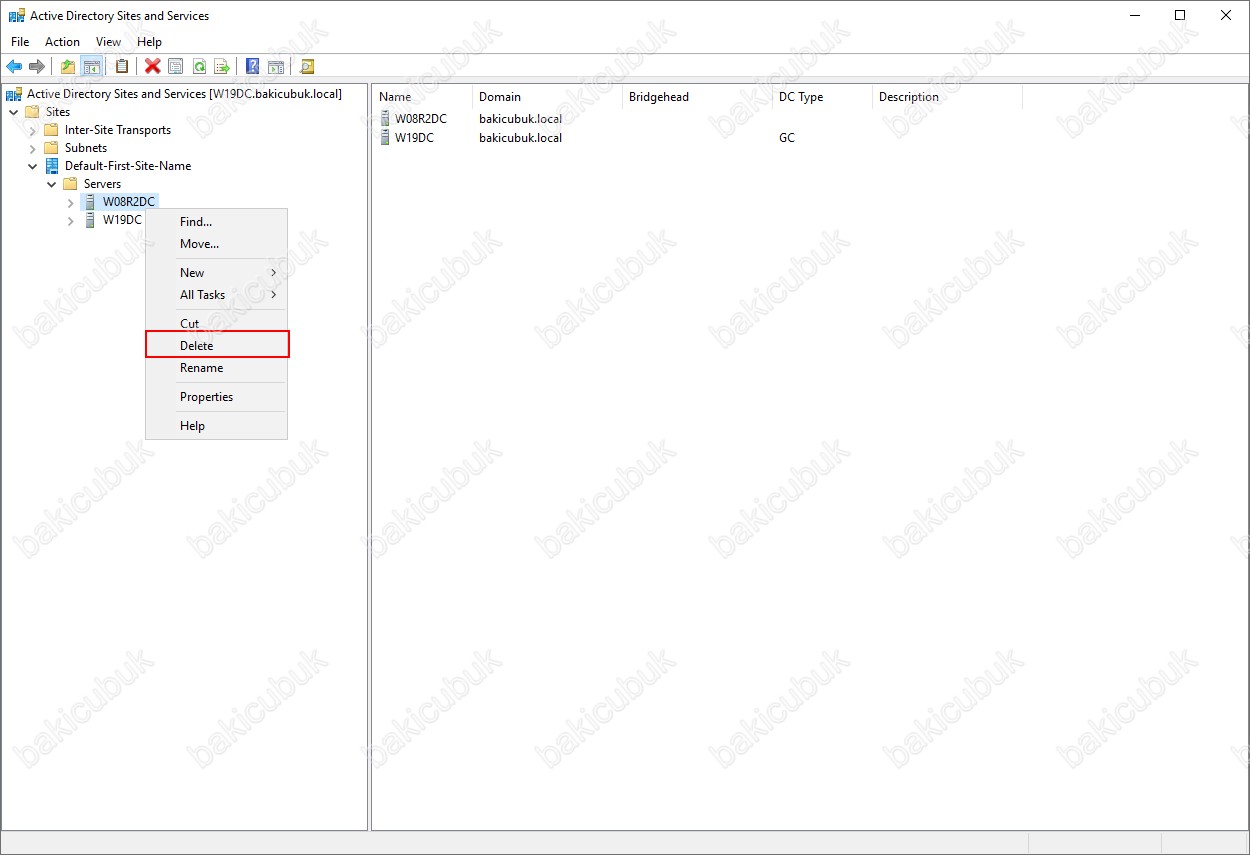This screenshot has height=855, width=1250.
Task: Click the Up one level folder icon
Action: tap(68, 67)
